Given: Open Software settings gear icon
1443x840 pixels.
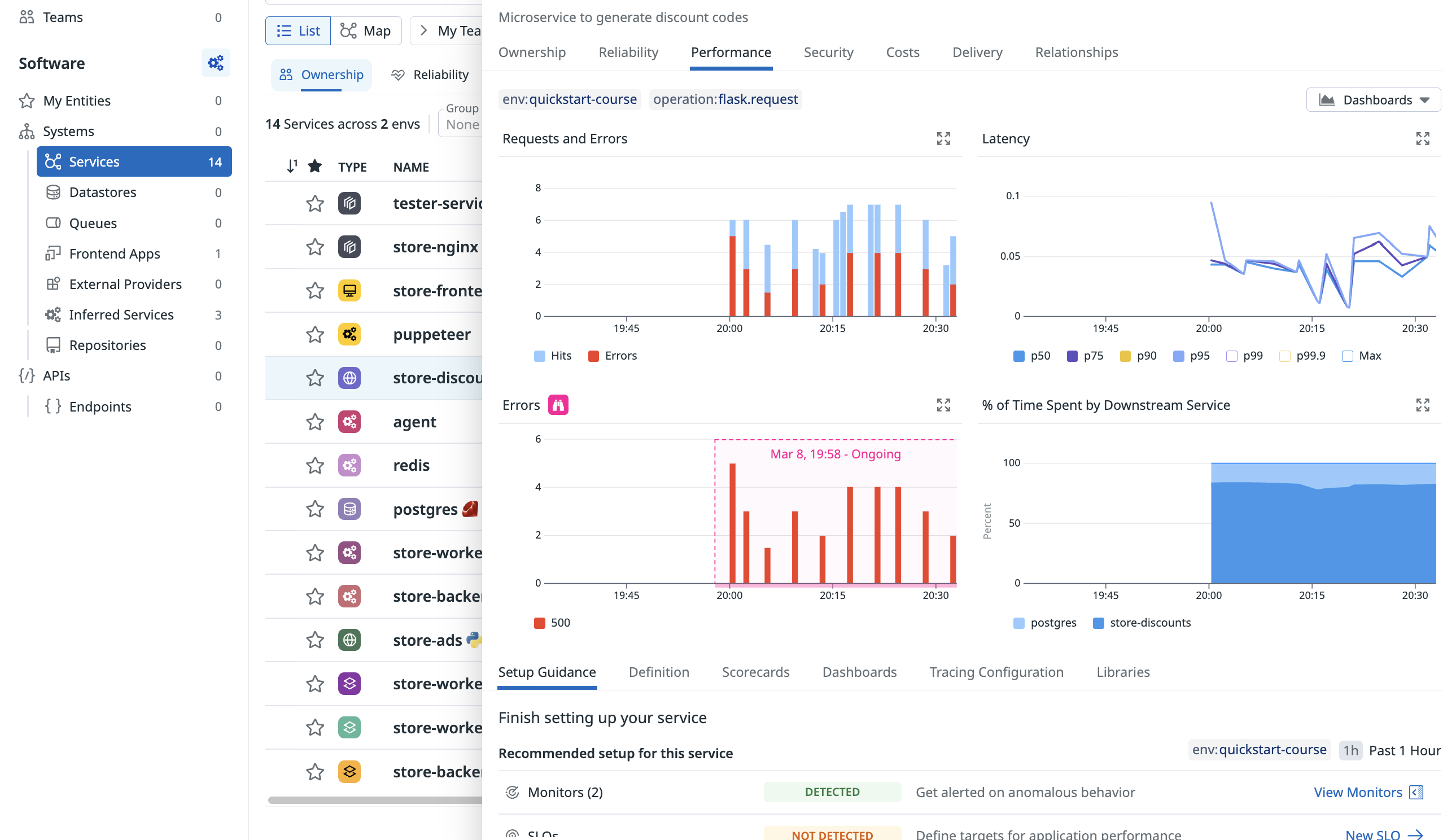Looking at the screenshot, I should click(215, 63).
